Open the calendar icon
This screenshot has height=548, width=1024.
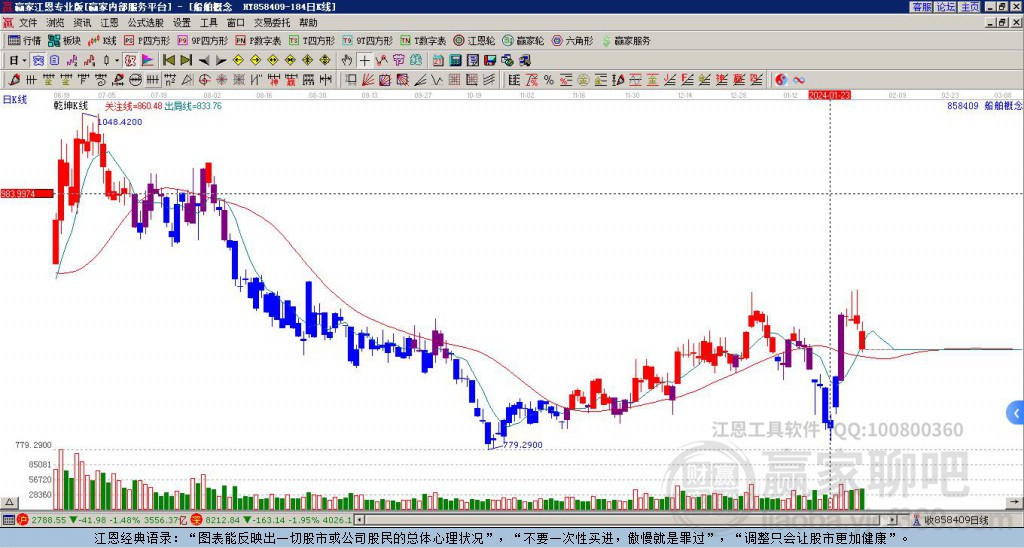(x=438, y=61)
